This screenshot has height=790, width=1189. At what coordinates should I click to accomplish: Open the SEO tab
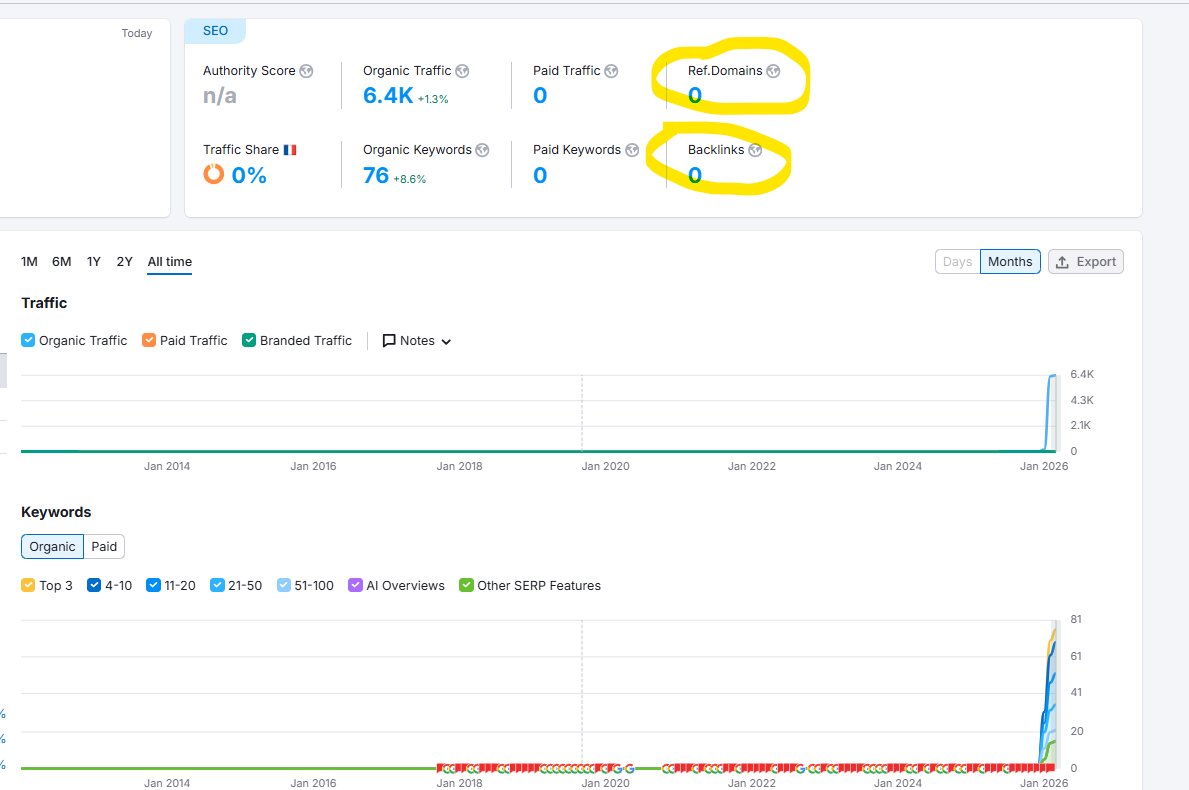[x=215, y=31]
